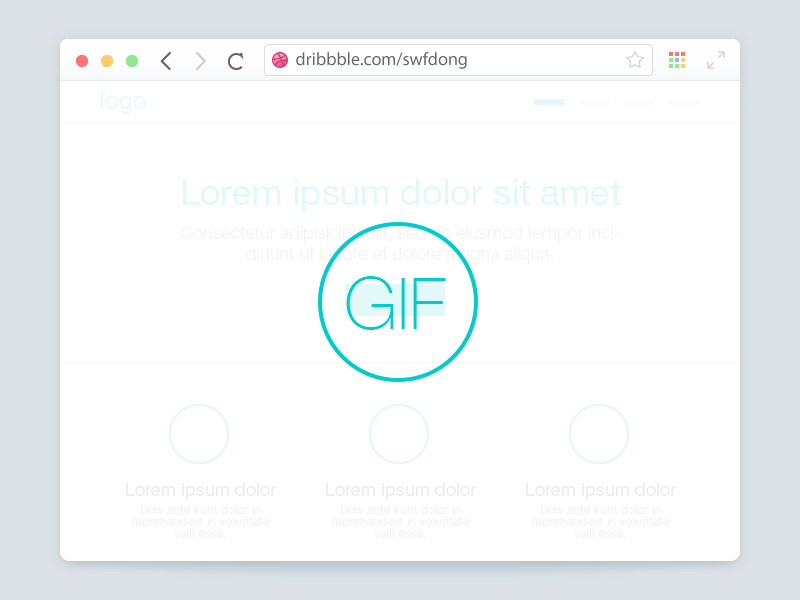Select the third navigation dash in the header
The width and height of the screenshot is (800, 600).
639,102
